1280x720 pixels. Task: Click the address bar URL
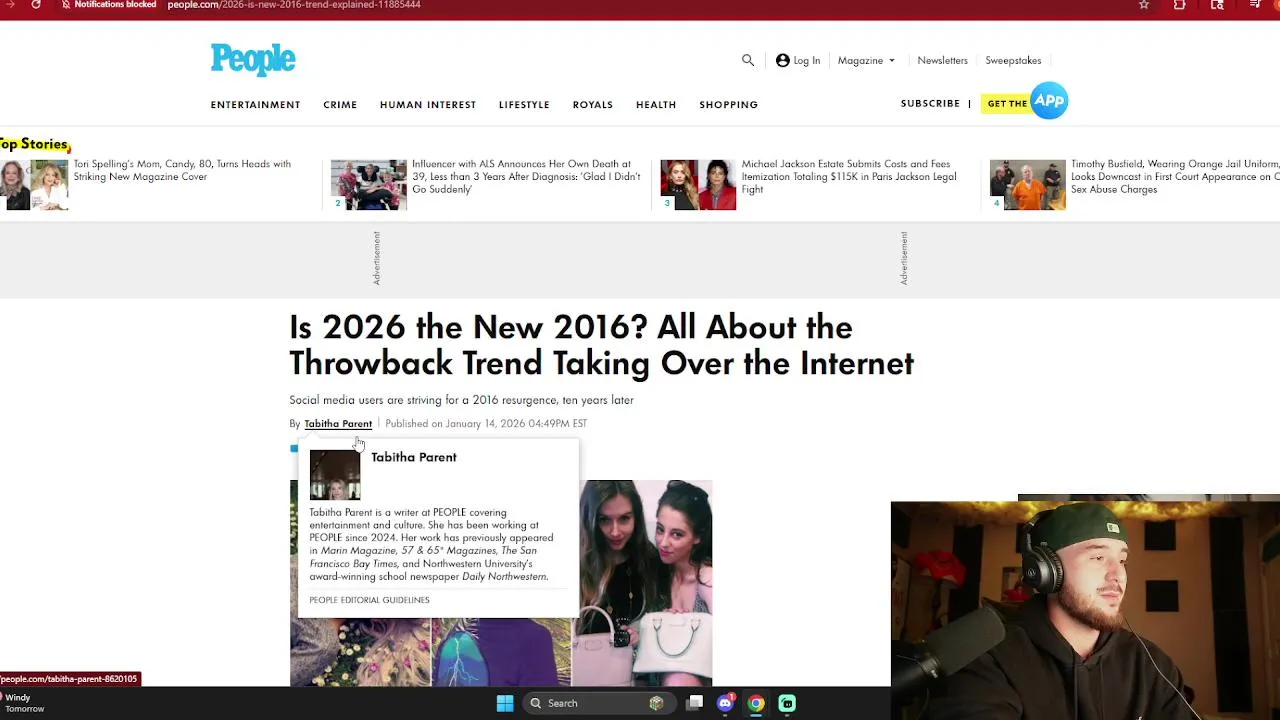tap(294, 5)
